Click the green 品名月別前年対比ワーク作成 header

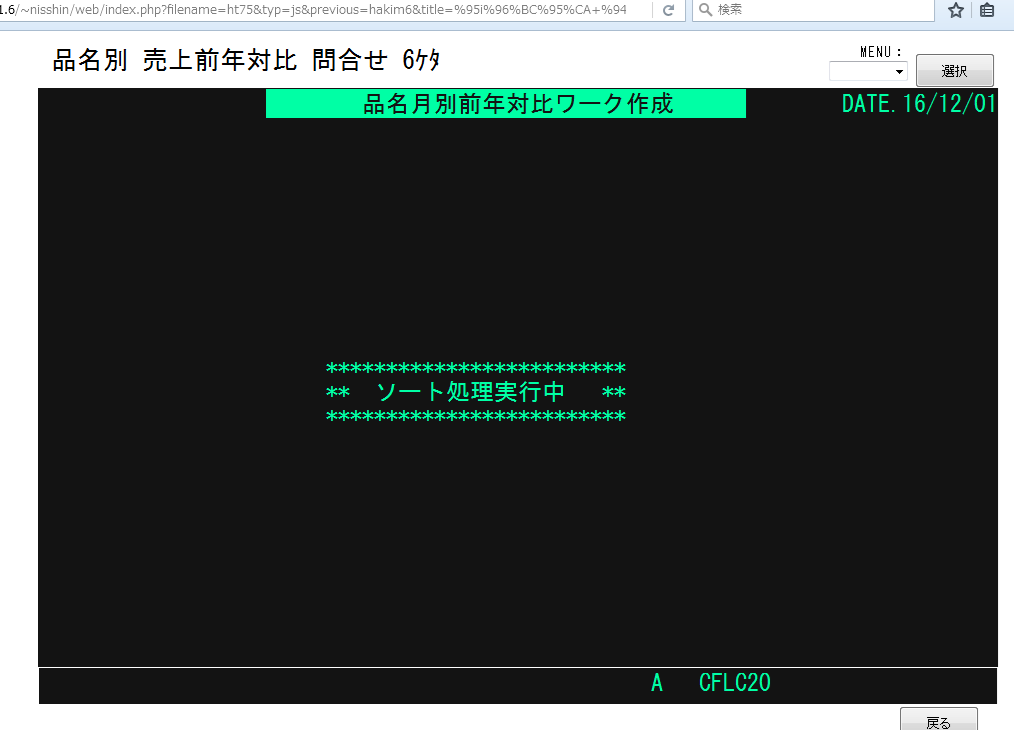click(506, 104)
